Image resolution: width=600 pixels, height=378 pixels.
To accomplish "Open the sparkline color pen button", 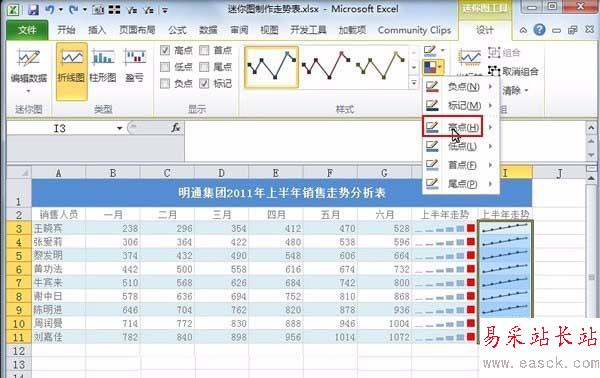I will click(x=430, y=51).
